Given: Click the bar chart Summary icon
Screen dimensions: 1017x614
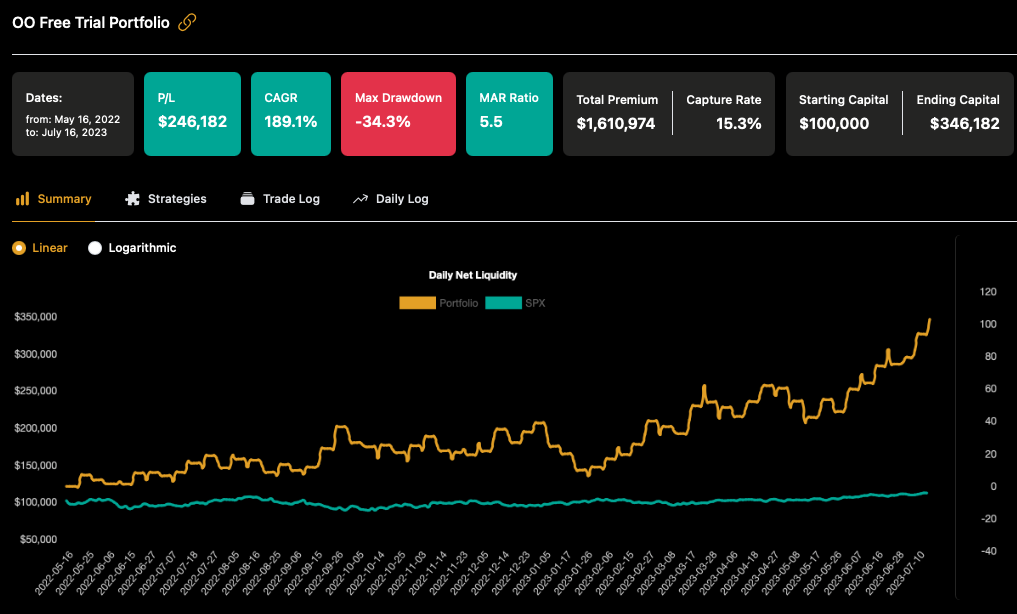Looking at the screenshot, I should 21,199.
